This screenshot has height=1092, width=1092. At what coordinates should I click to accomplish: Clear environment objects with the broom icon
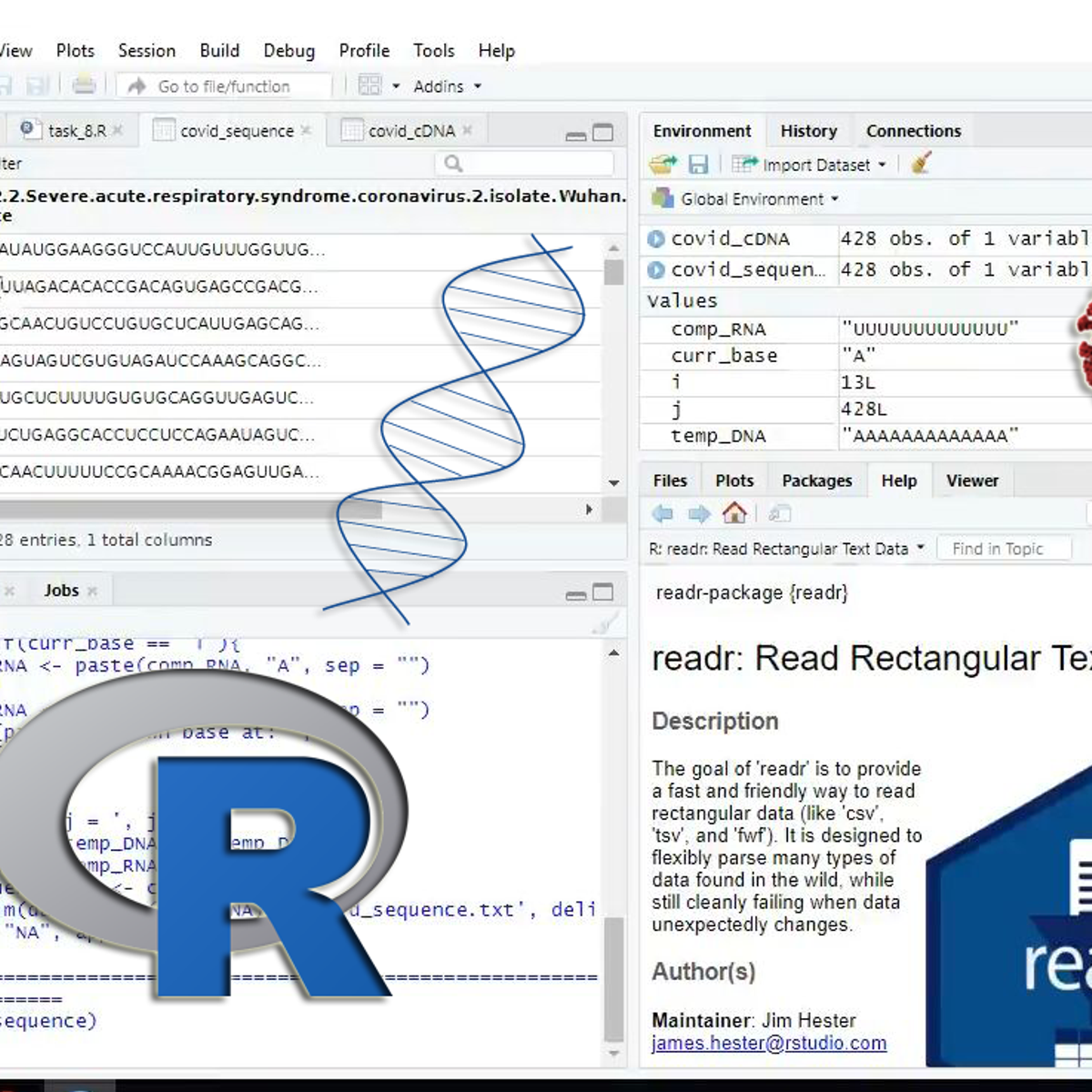pos(921,164)
